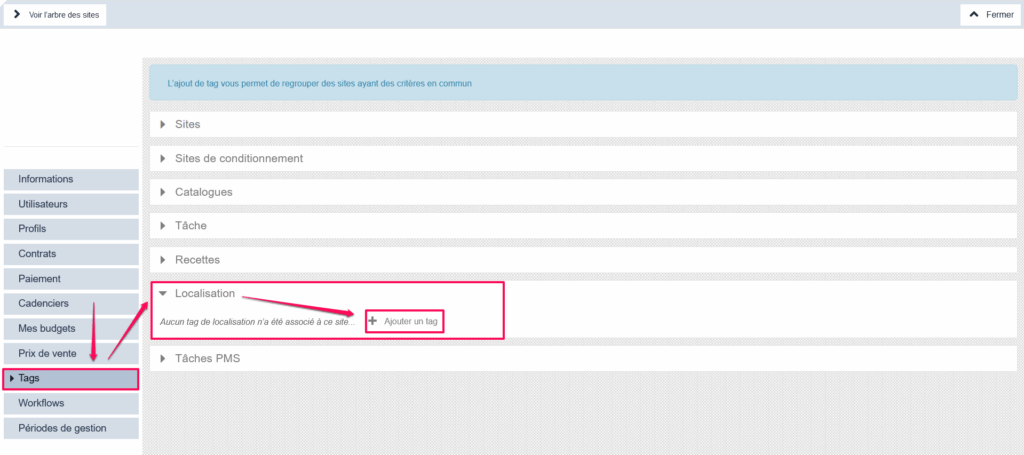Navigate to Paiement settings
Viewport: 1024px width, 455px height.
40,279
